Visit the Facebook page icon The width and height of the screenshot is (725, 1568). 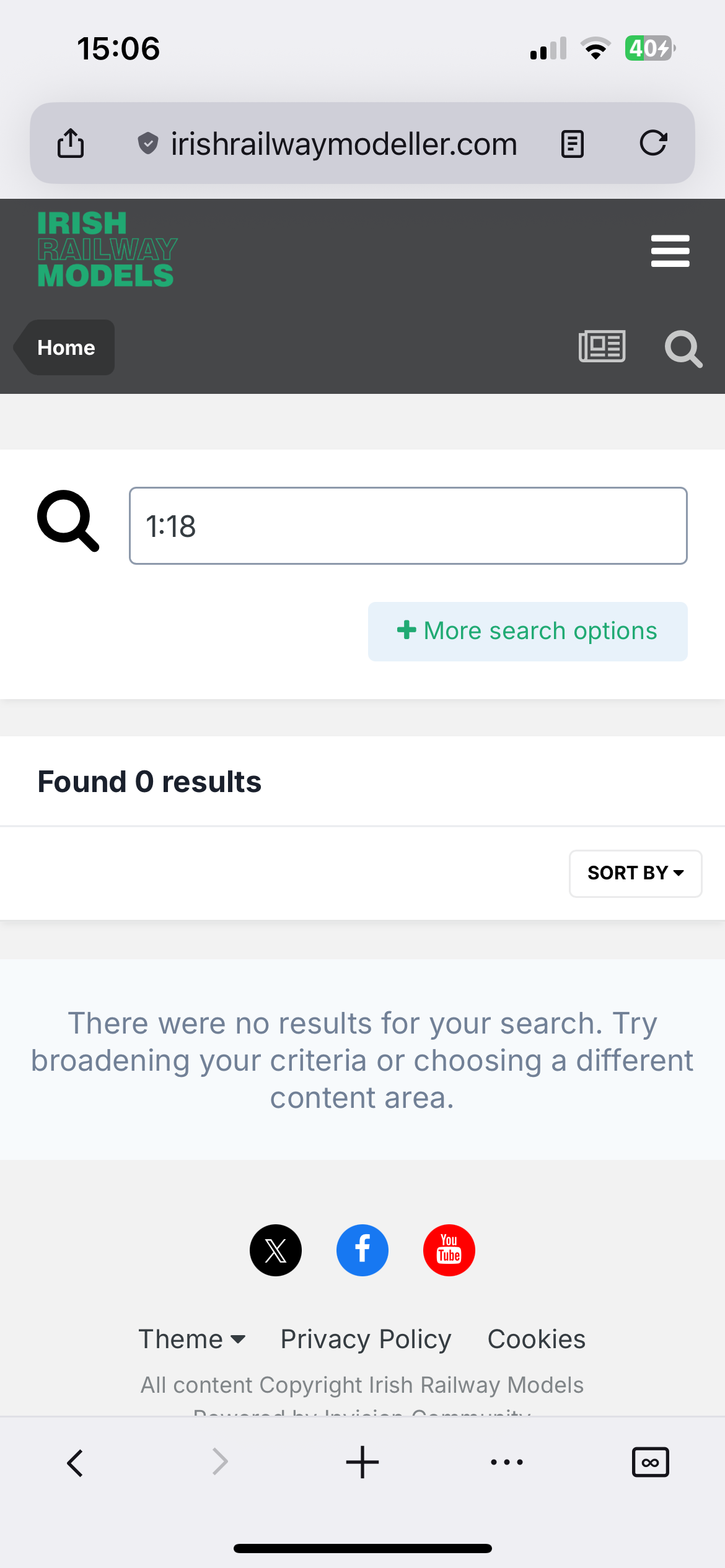point(362,1250)
